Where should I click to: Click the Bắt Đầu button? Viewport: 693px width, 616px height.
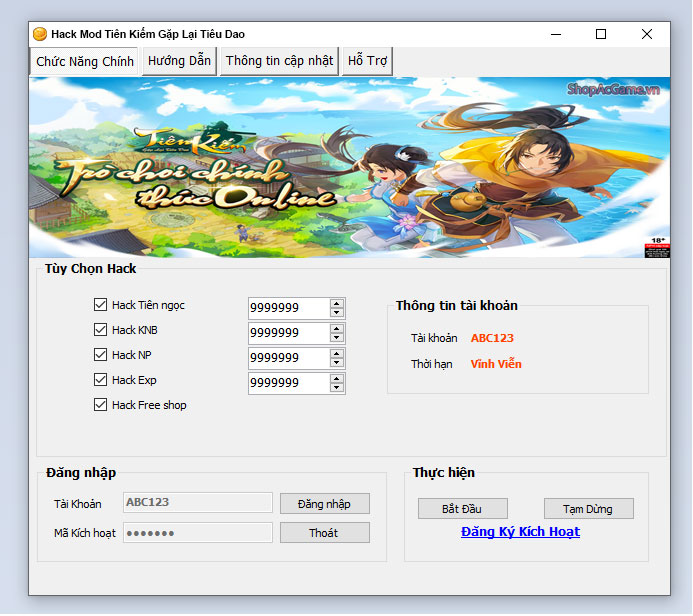click(x=462, y=509)
